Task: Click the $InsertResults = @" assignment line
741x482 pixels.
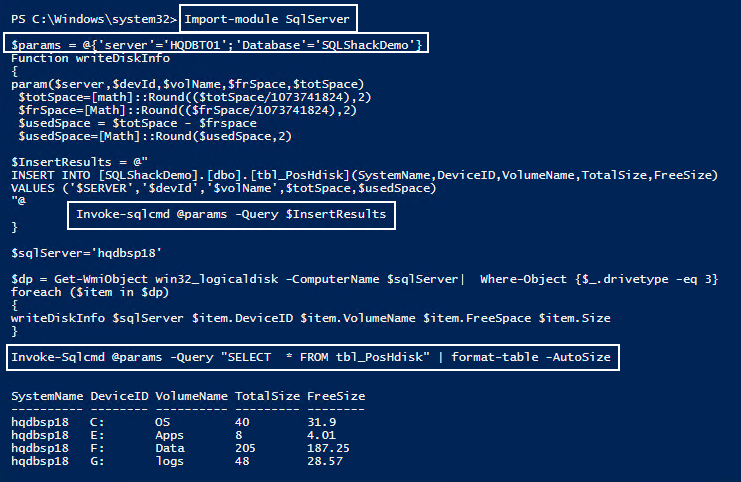Action: click(80, 161)
